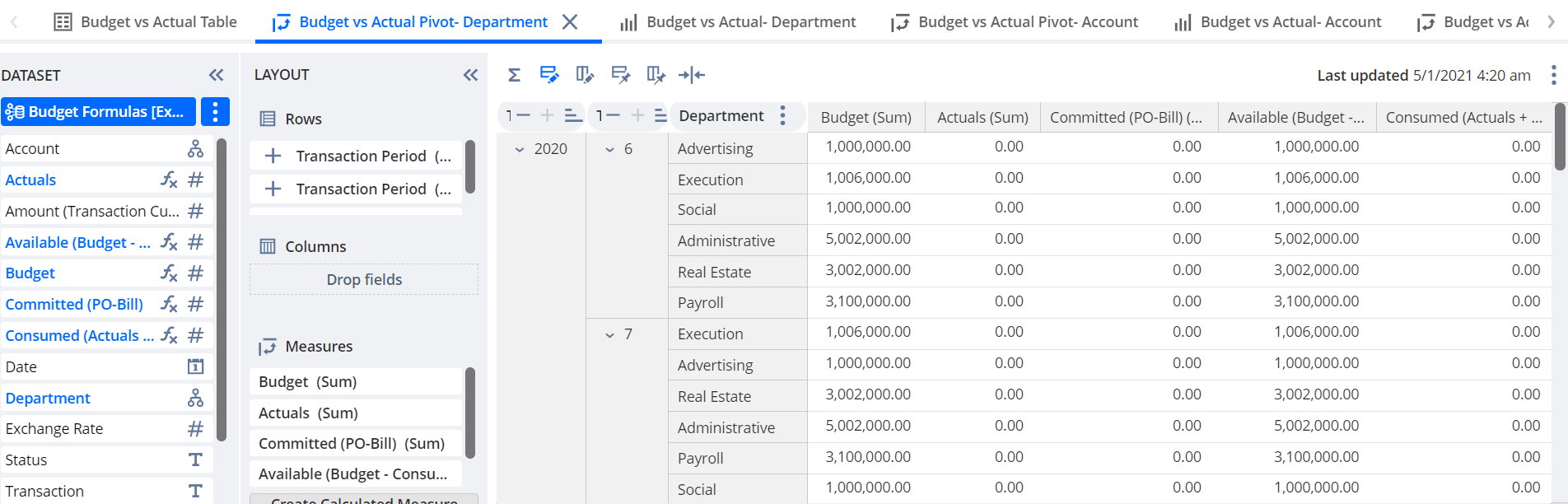Click the column edit pencil icon
1568x504 pixels.
coord(585,75)
